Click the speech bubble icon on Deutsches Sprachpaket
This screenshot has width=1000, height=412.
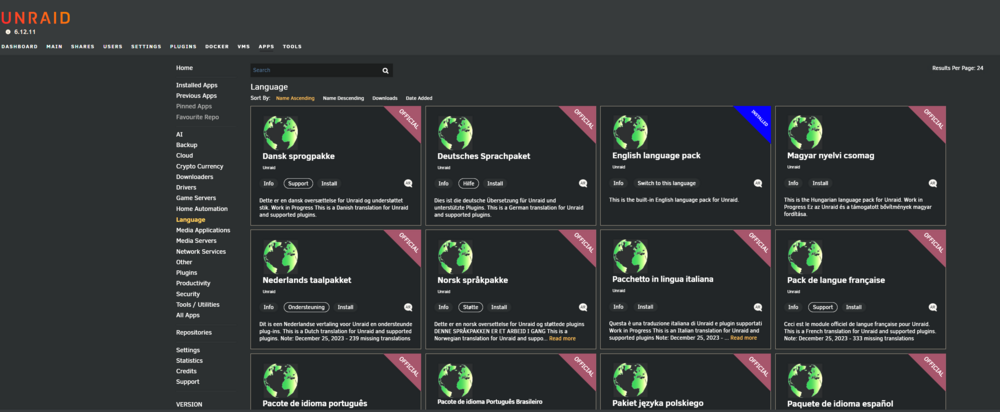[x=583, y=183]
